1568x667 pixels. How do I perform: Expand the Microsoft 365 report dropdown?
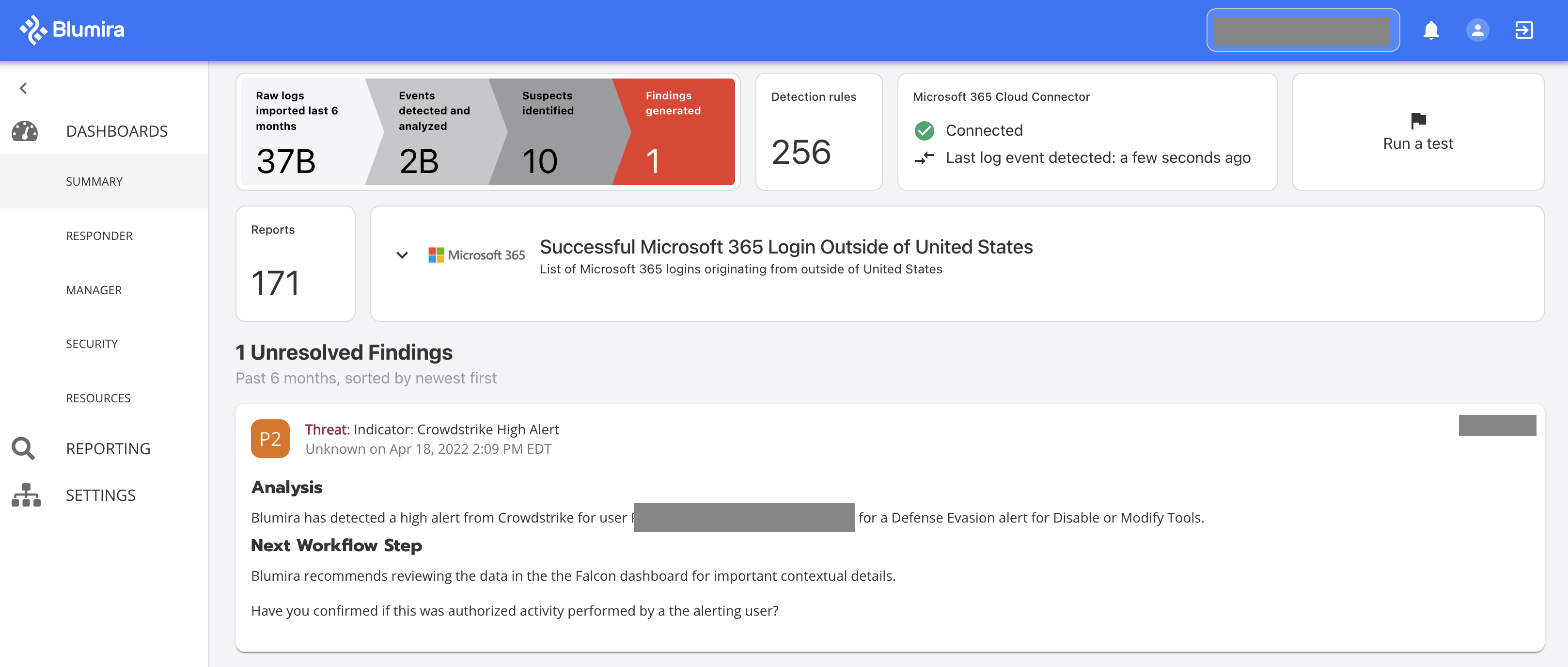(x=400, y=254)
